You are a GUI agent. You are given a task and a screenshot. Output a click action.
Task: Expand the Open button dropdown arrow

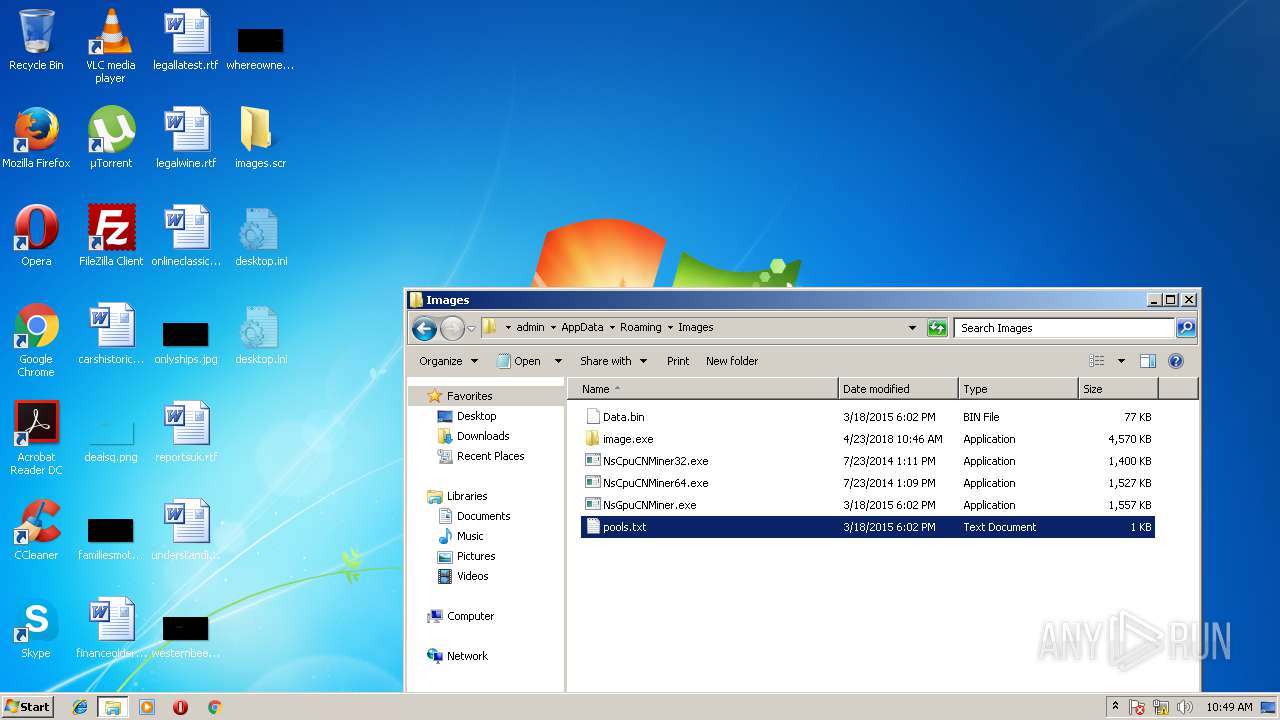coord(558,361)
